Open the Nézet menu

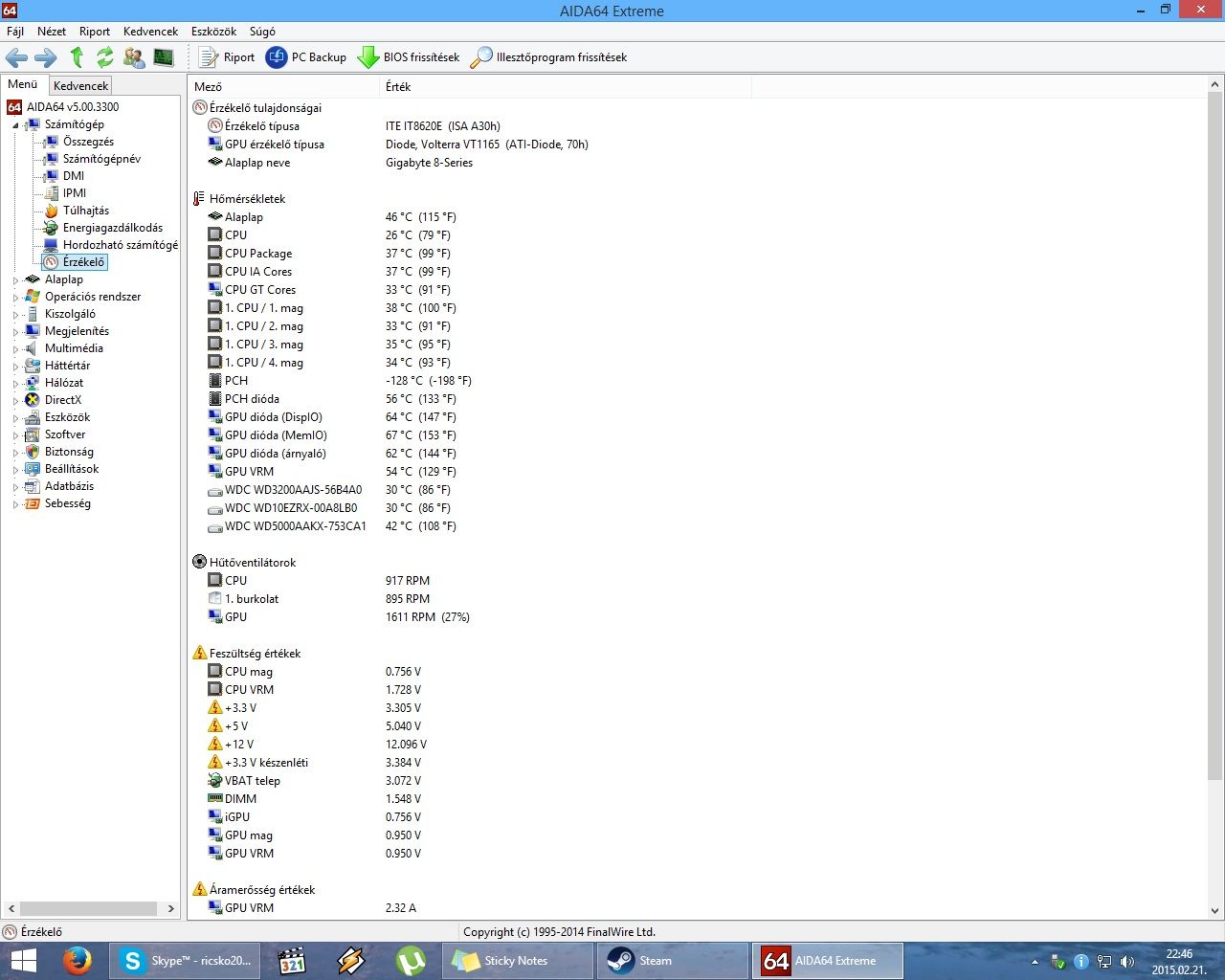coord(52,32)
